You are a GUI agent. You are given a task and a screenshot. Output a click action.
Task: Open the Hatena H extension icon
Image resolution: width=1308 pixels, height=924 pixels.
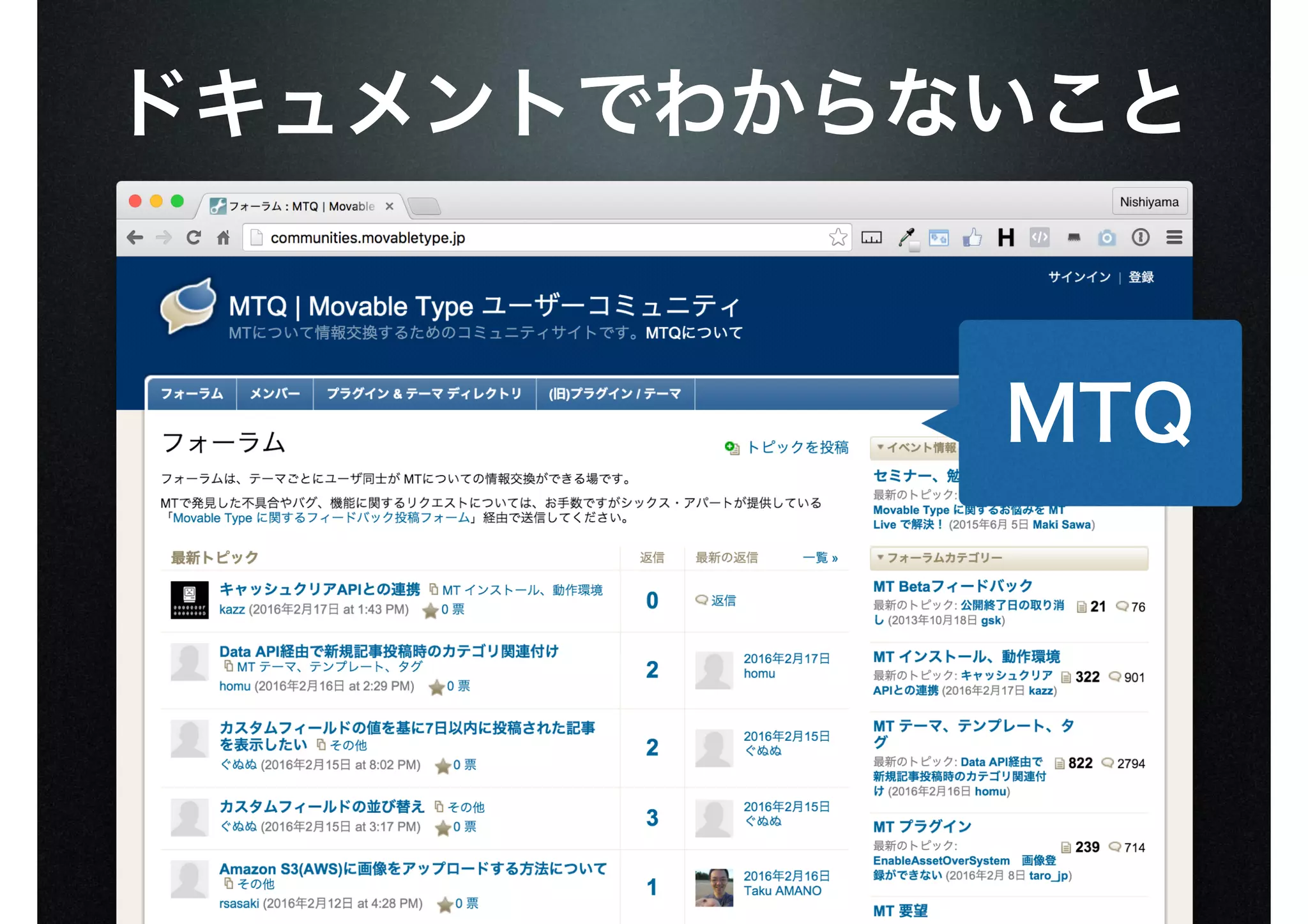(x=1007, y=238)
